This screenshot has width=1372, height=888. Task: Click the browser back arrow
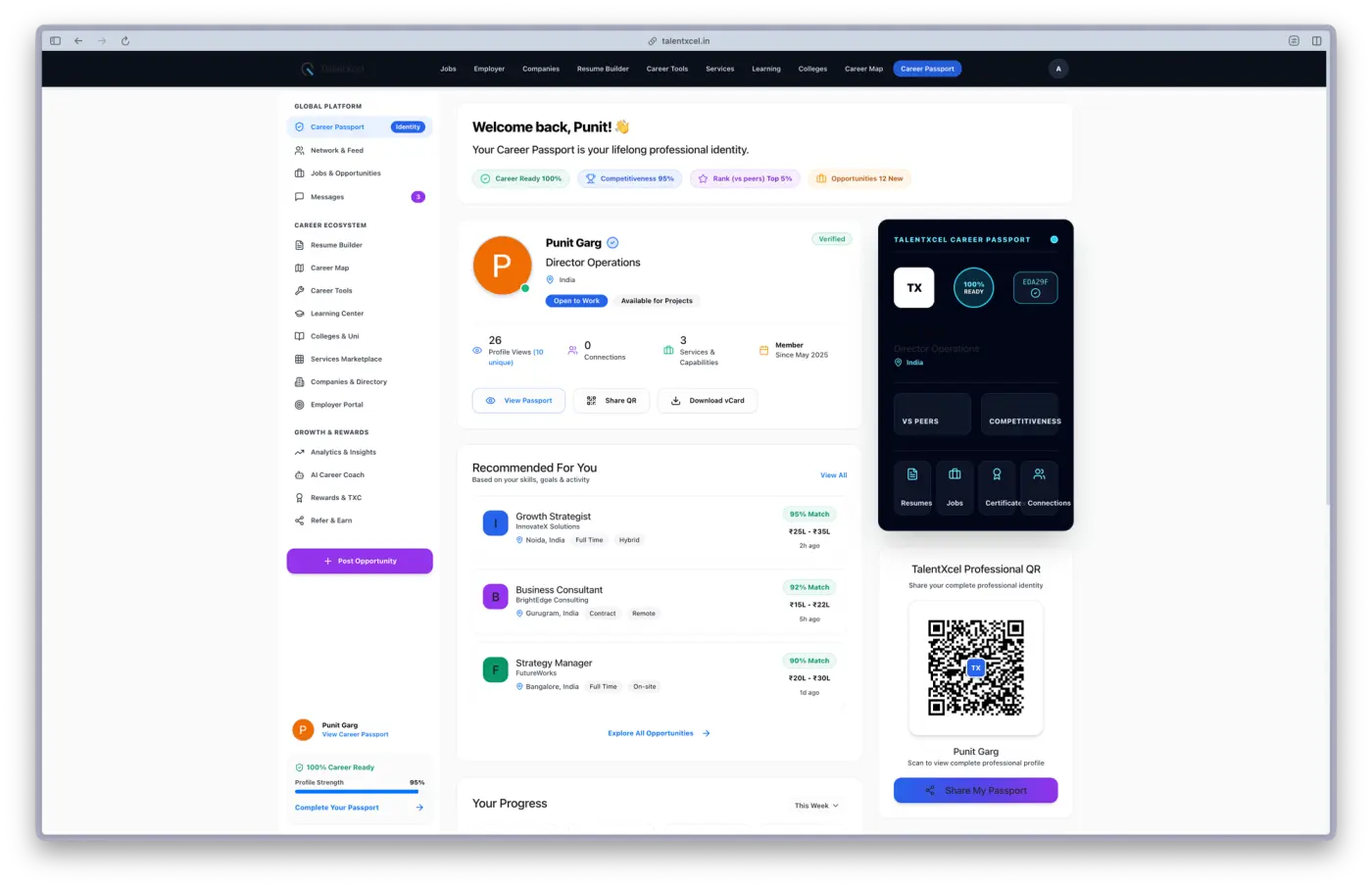(x=78, y=41)
